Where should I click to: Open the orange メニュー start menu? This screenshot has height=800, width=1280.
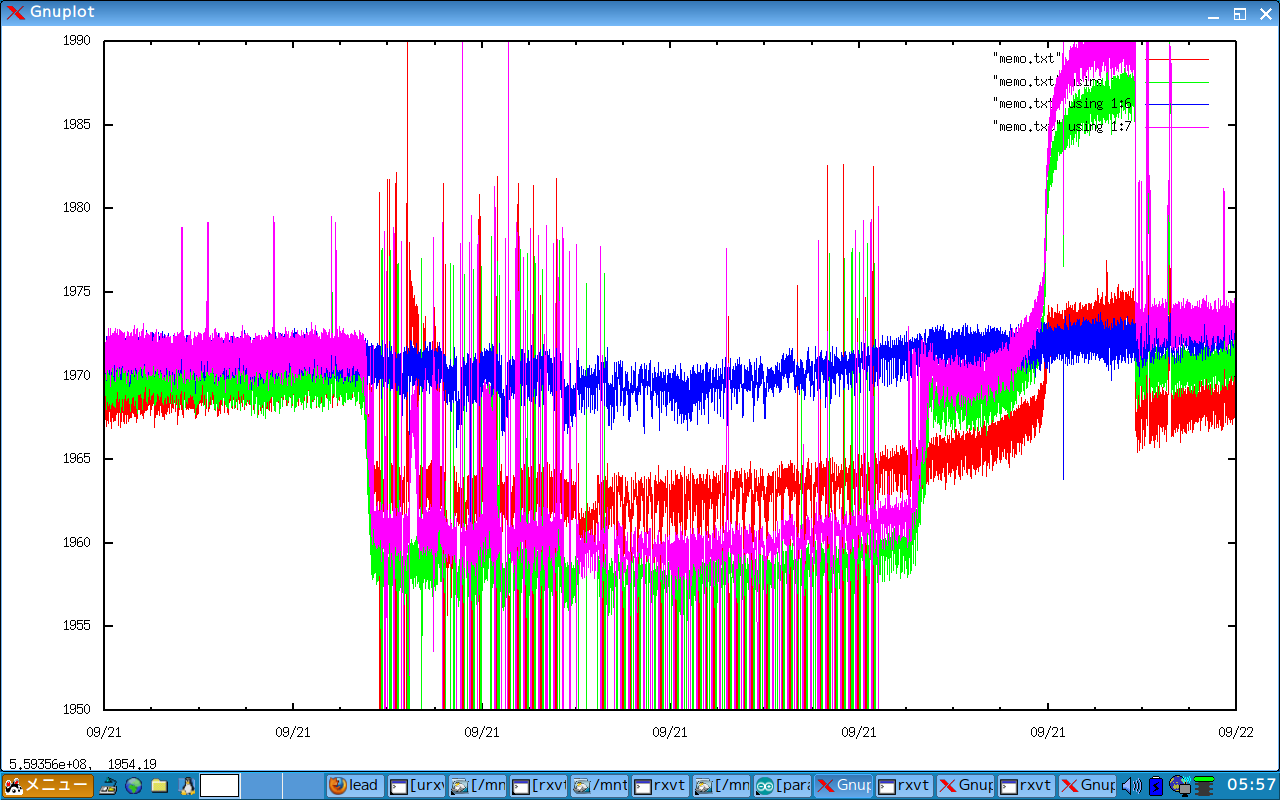coord(48,785)
